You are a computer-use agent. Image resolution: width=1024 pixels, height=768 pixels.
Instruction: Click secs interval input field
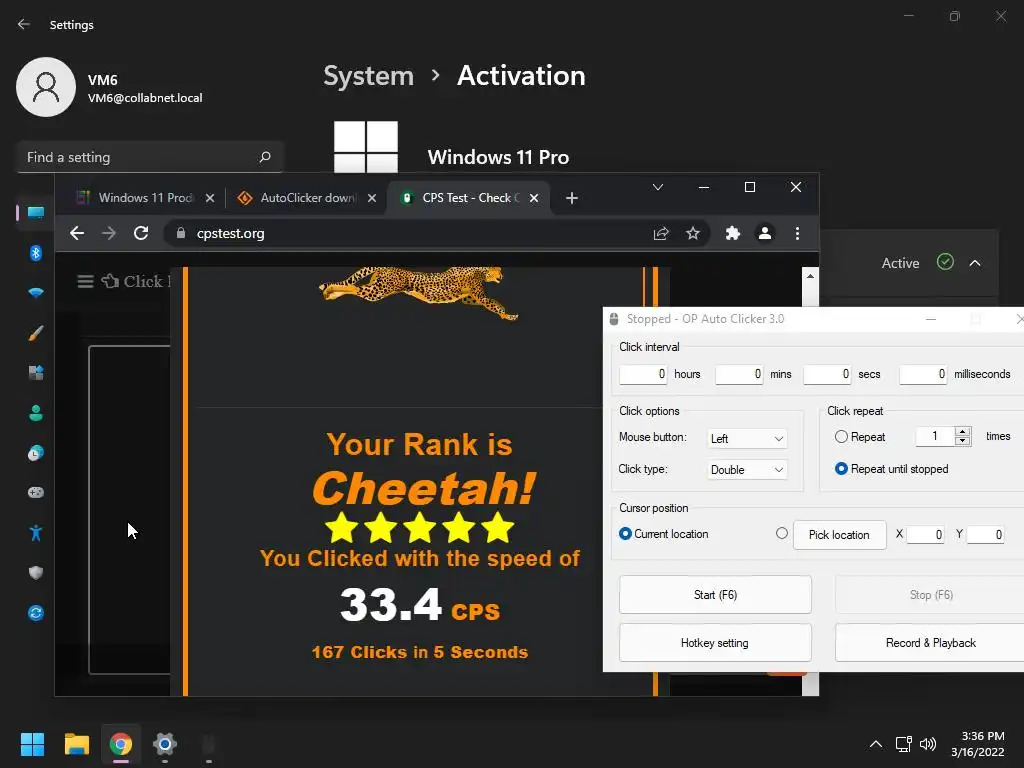pos(827,374)
